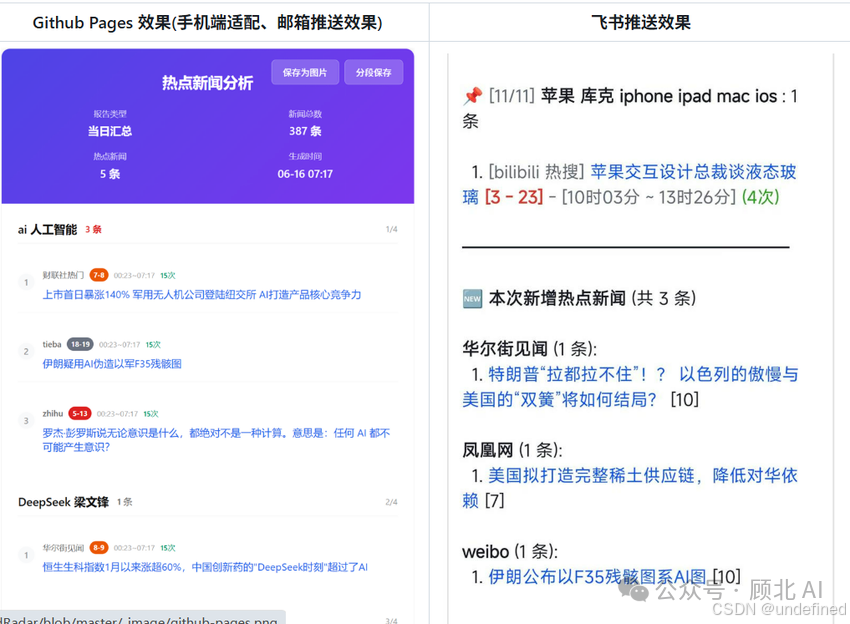Click the 5 条 hot news value
This screenshot has width=850, height=624.
[110, 174]
